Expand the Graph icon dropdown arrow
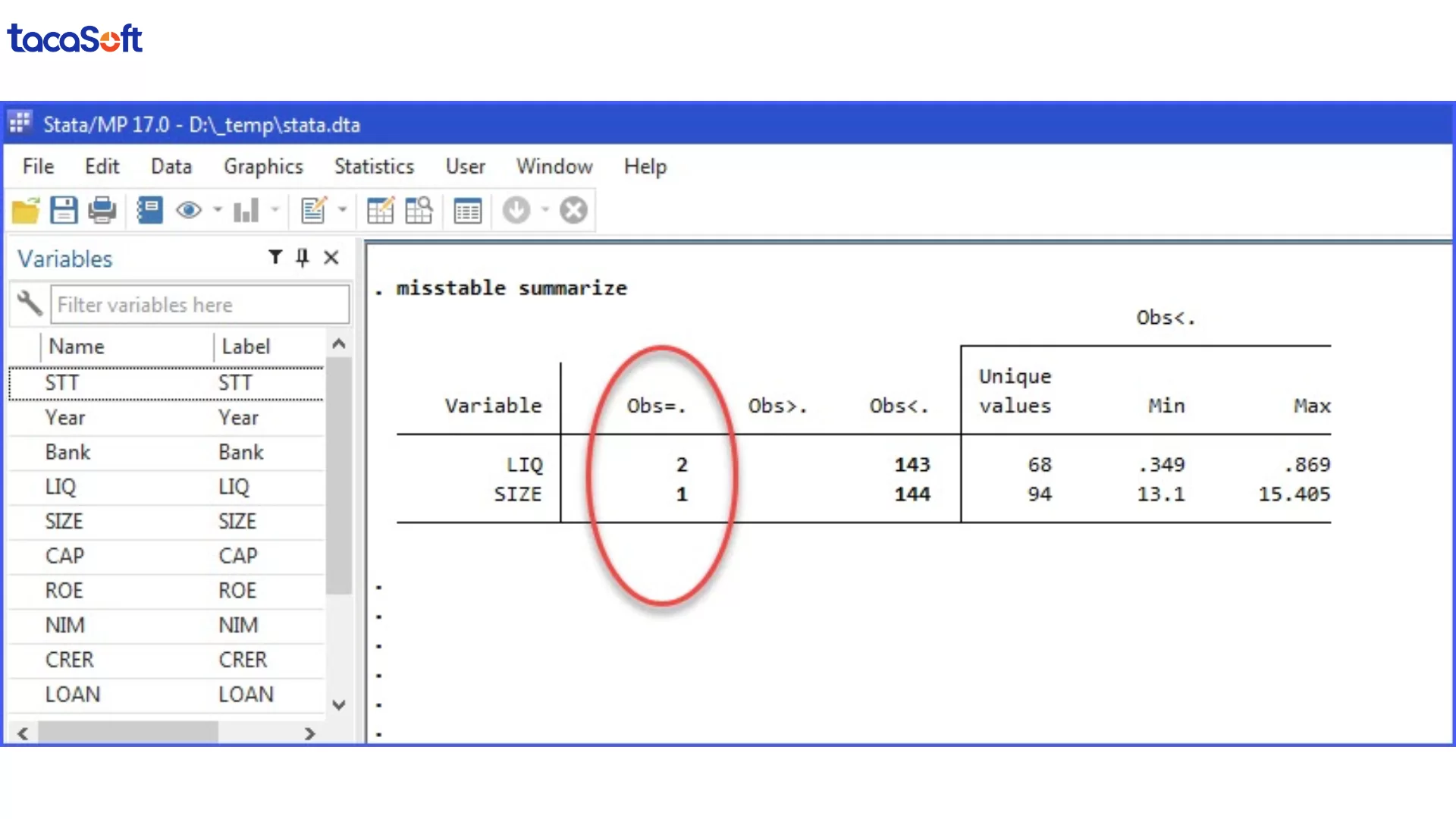Screen dimensions: 1456x819 tap(275, 210)
